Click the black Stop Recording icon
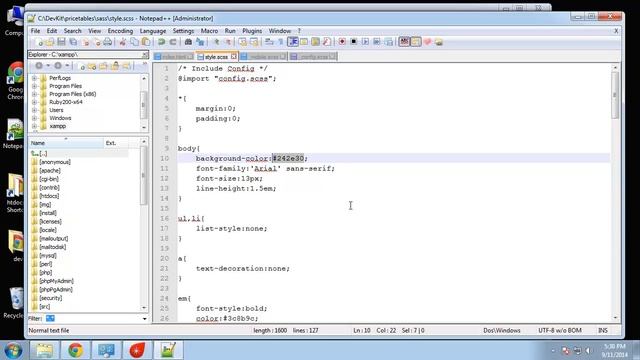640x360 pixels. [x=353, y=42]
